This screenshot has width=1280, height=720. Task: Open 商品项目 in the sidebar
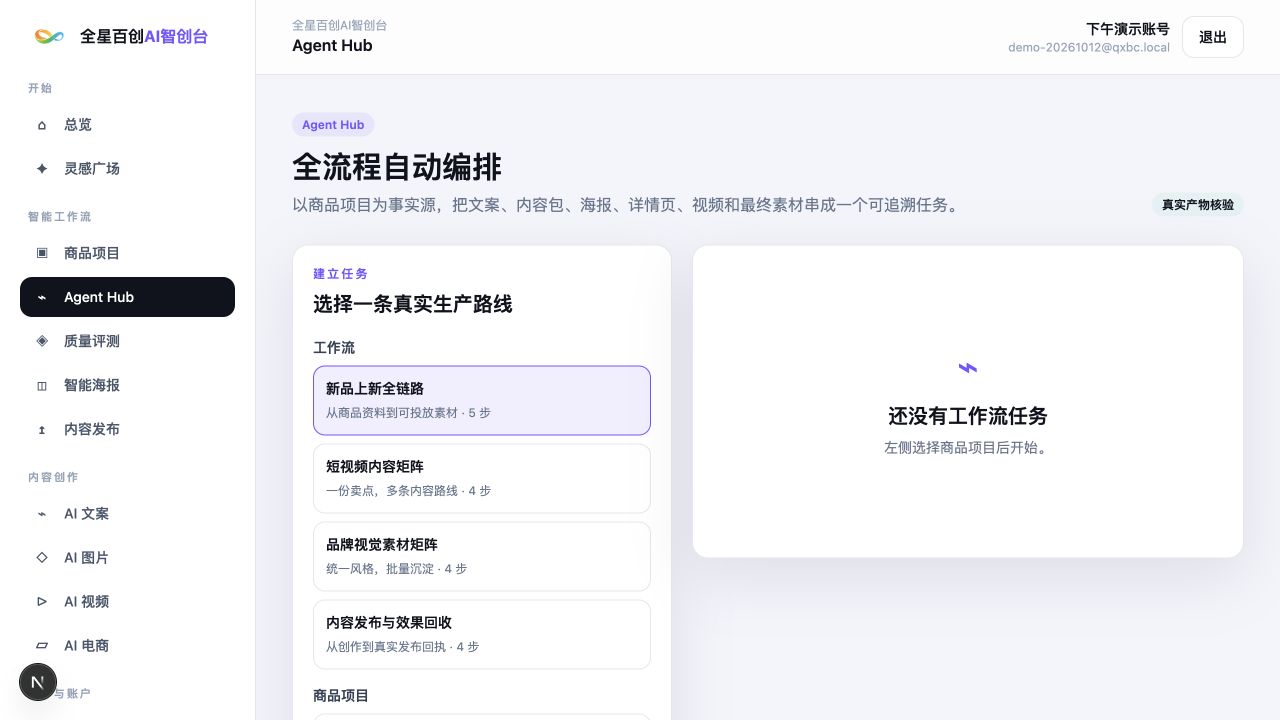tap(127, 253)
